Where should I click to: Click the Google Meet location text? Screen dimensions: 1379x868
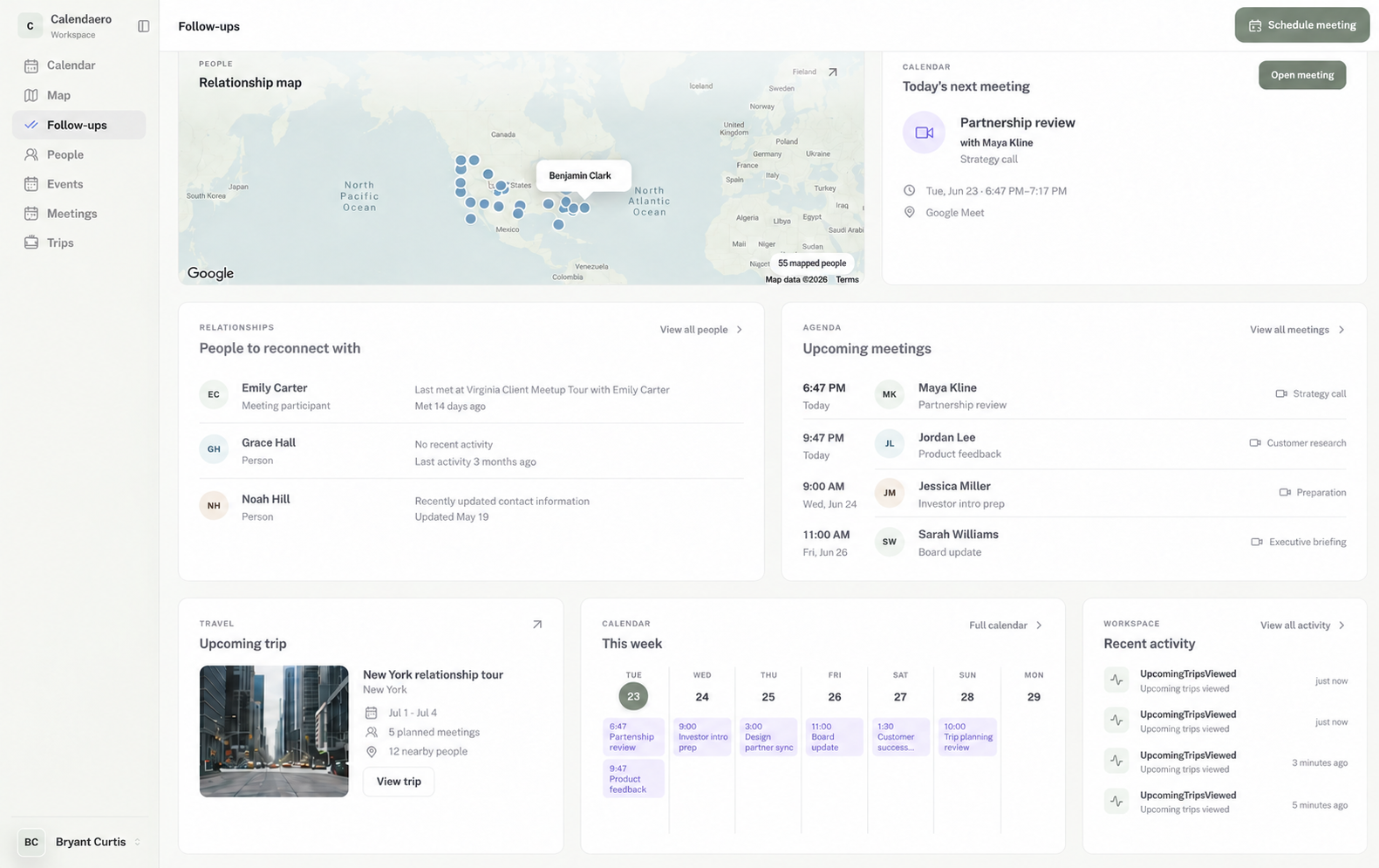(x=954, y=213)
